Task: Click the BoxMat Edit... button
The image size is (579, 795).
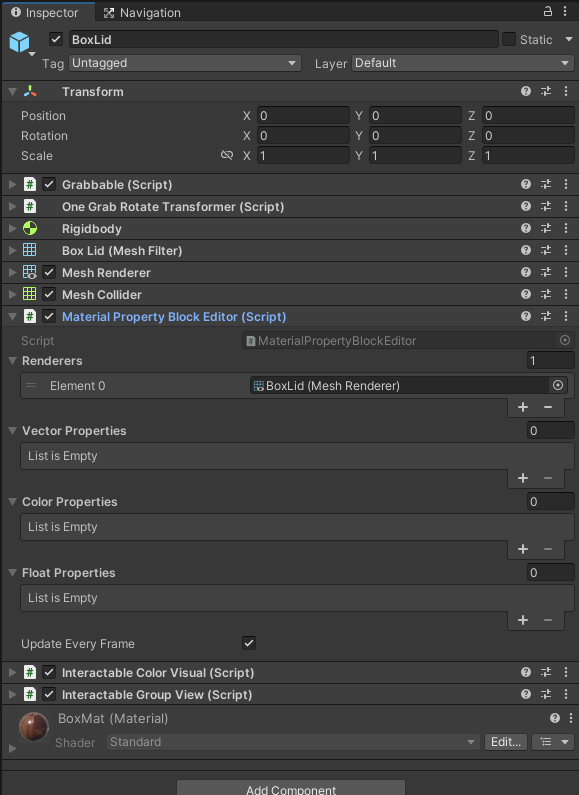Action: [x=505, y=742]
